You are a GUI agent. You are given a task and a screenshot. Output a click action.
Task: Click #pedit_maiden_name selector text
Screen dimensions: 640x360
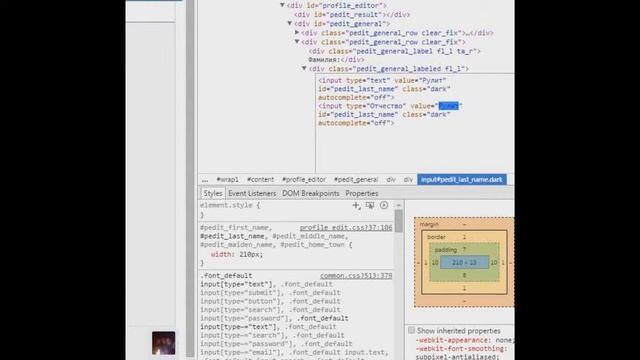click(237, 245)
